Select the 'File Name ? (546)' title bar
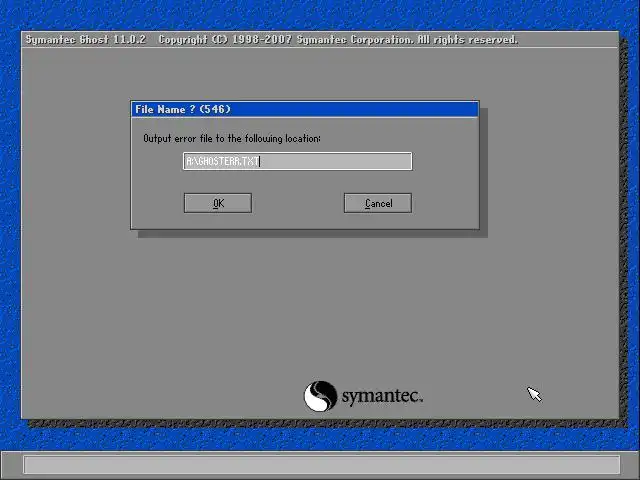 (x=305, y=109)
